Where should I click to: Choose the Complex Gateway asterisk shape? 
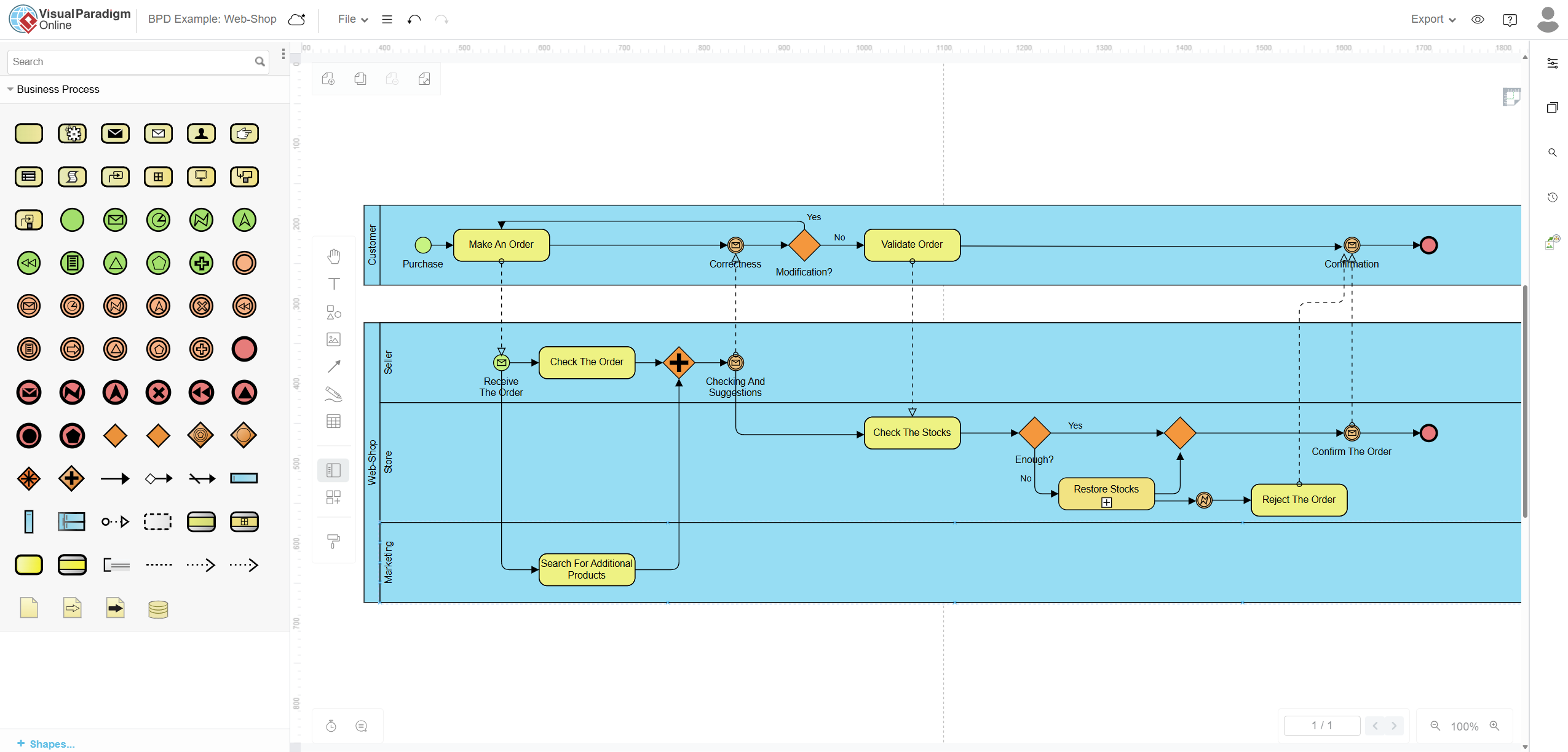tap(29, 478)
